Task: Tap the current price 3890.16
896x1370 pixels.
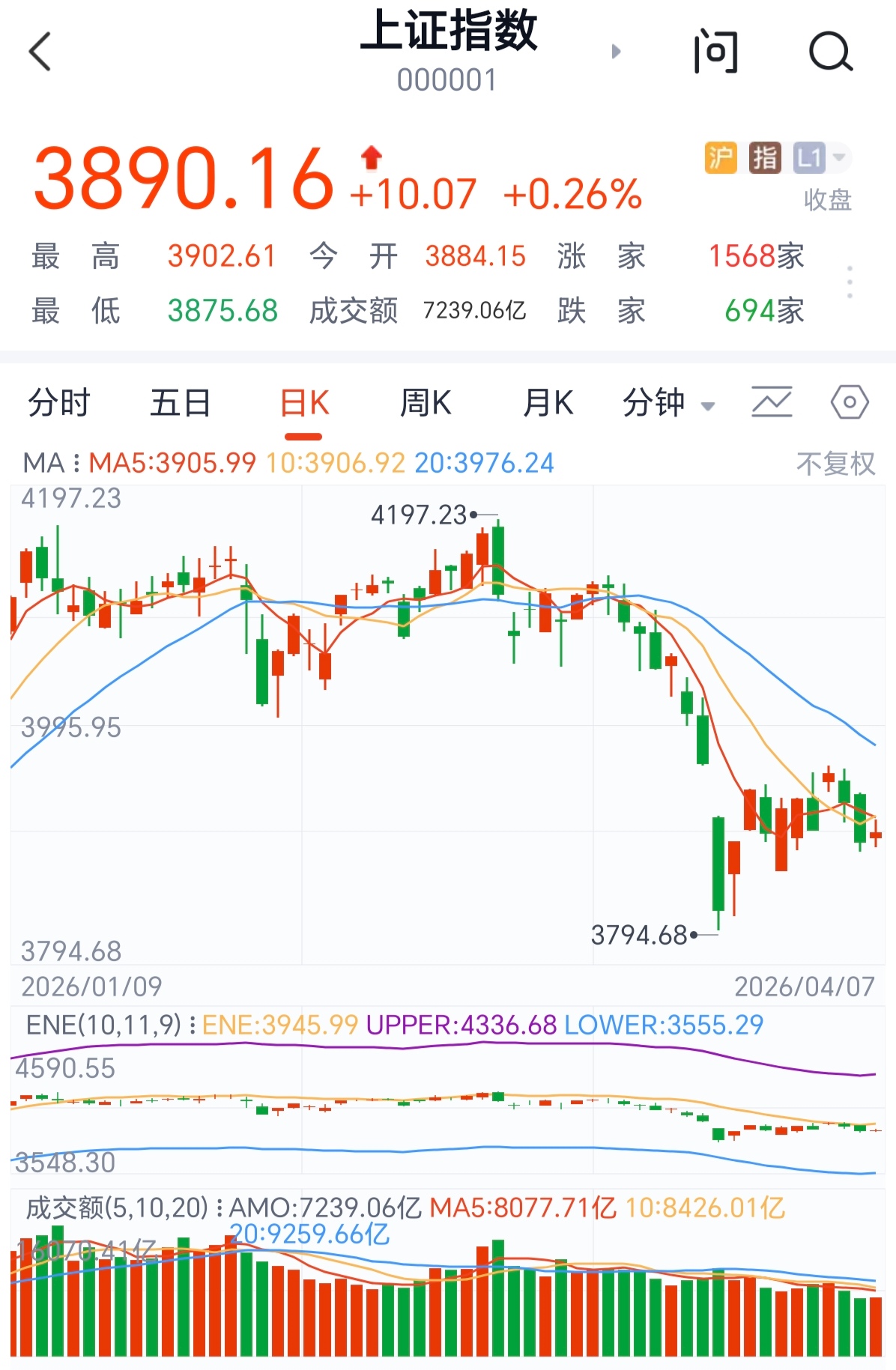Action: [x=184, y=178]
